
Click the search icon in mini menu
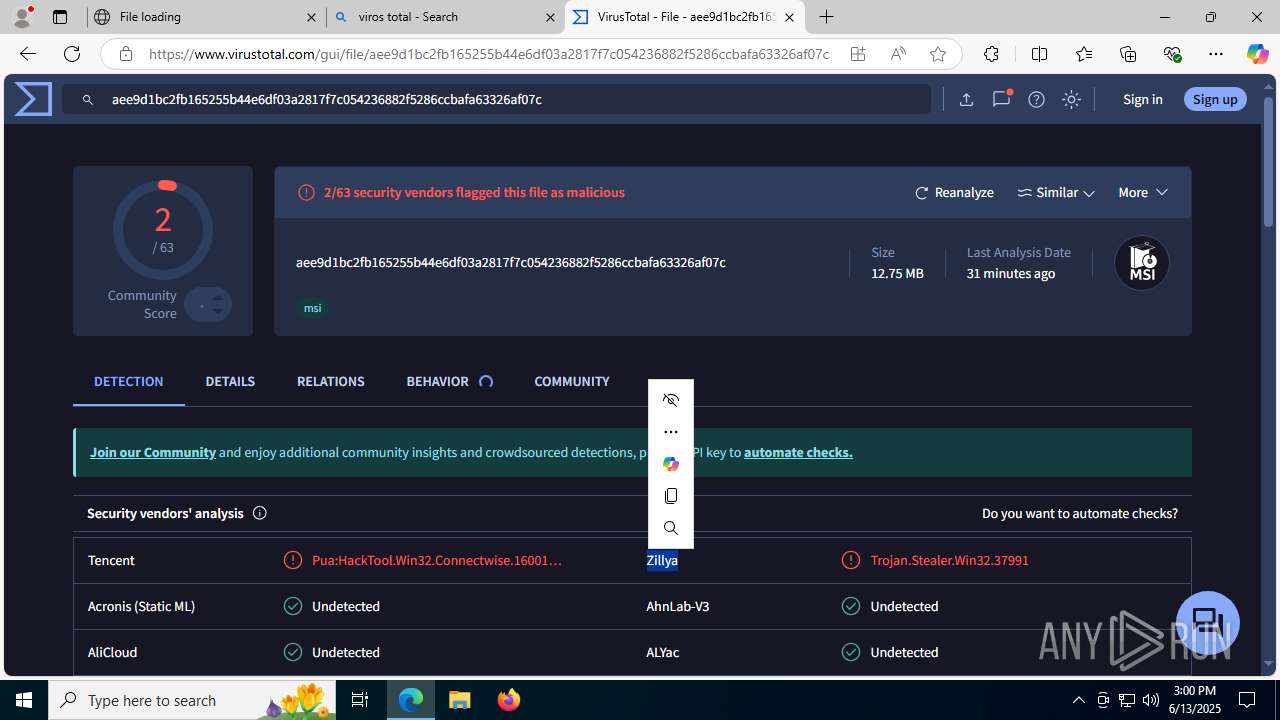[x=671, y=528]
